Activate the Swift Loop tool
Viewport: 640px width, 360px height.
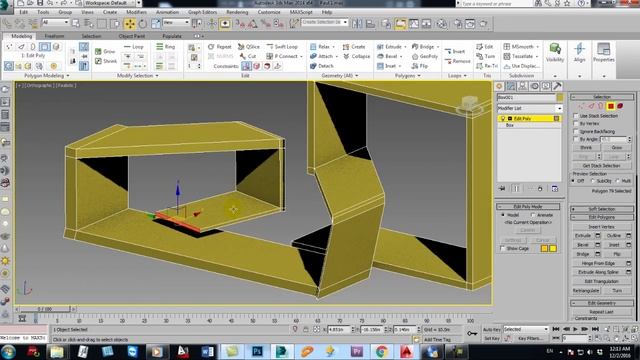pos(282,47)
